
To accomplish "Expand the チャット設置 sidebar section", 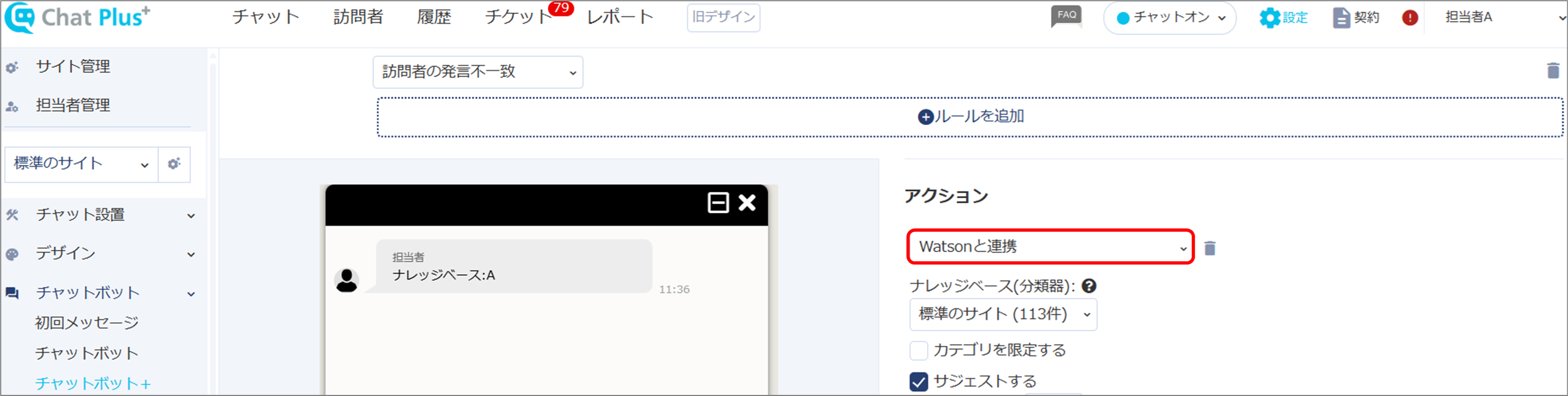I will pos(101,215).
